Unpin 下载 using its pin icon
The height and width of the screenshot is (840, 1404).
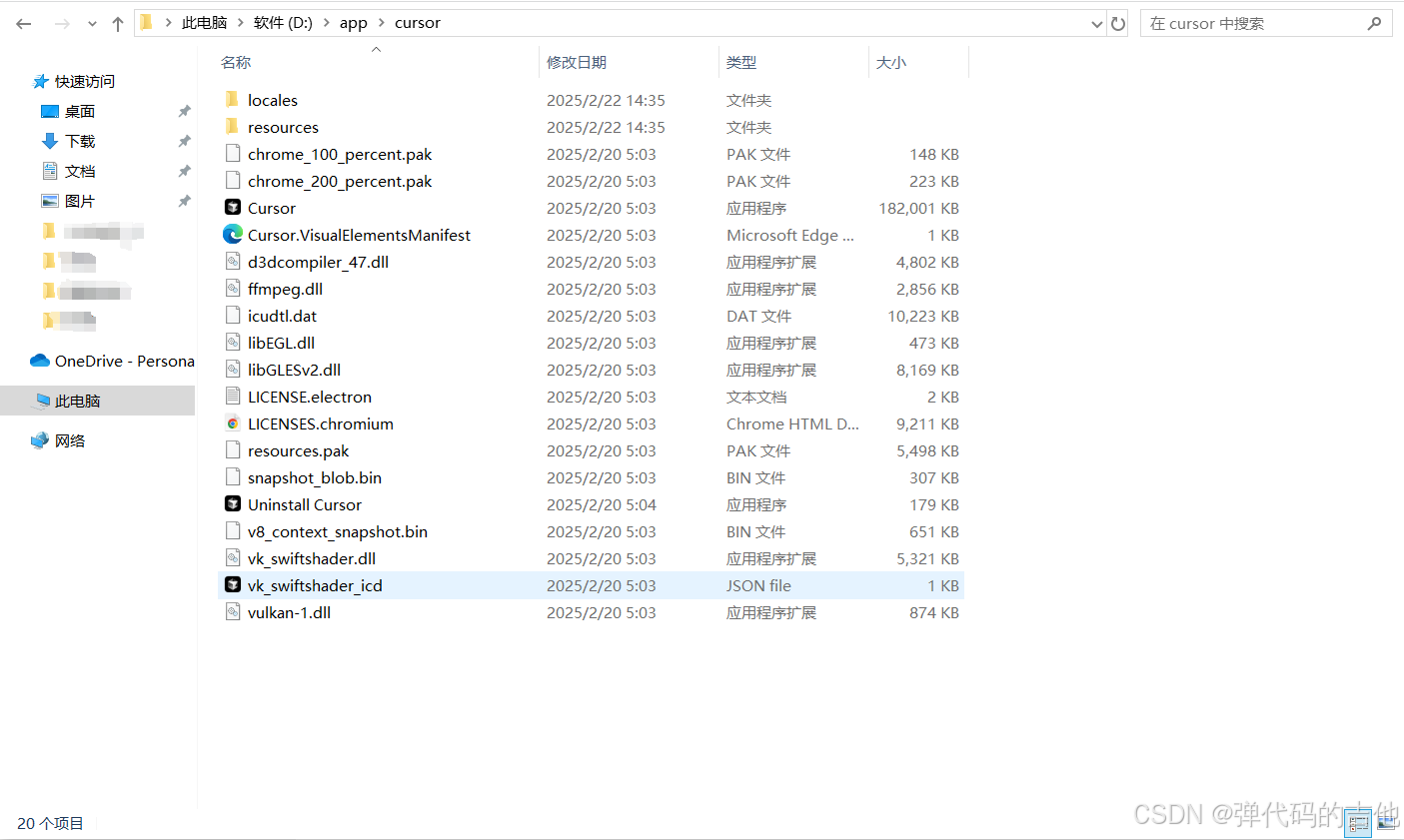(184, 141)
